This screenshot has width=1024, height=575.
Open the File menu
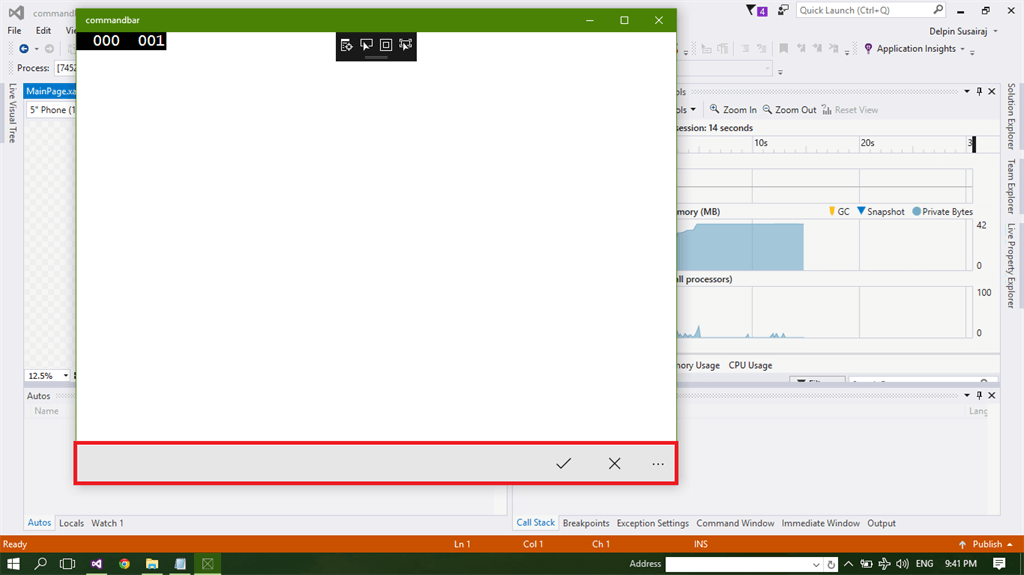[x=14, y=31]
